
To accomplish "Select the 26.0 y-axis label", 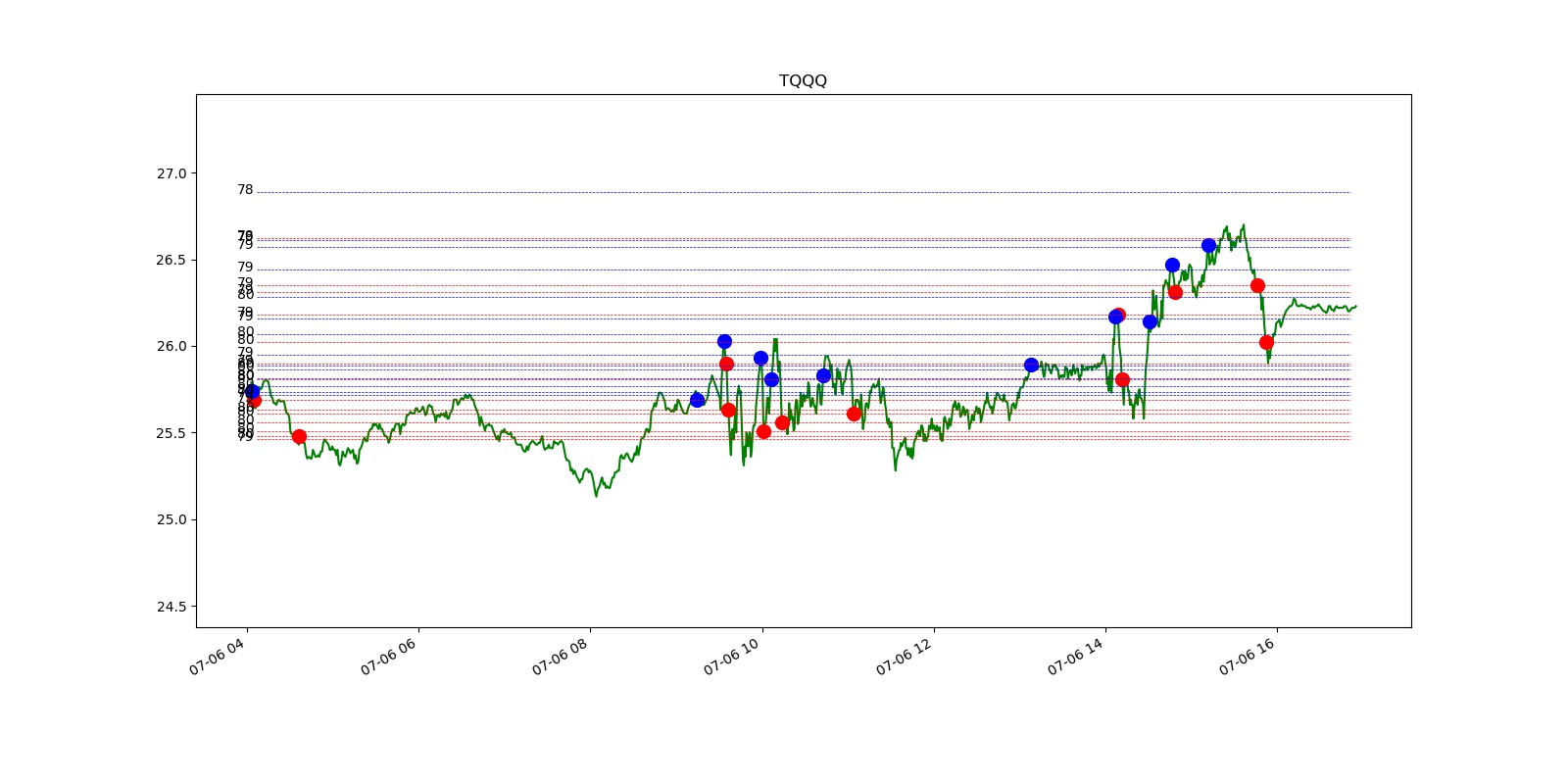I will 171,346.
